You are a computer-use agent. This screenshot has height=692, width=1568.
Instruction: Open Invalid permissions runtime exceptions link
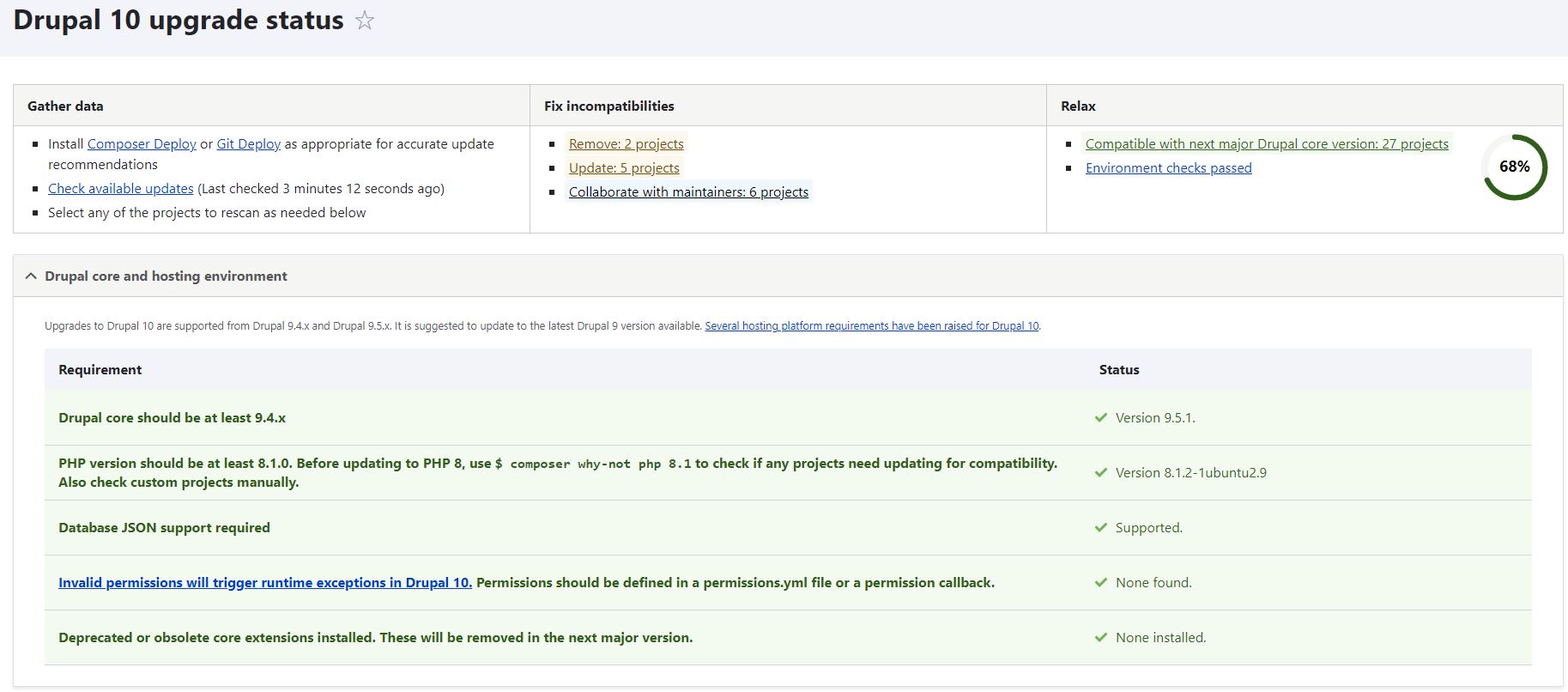pyautogui.click(x=265, y=582)
